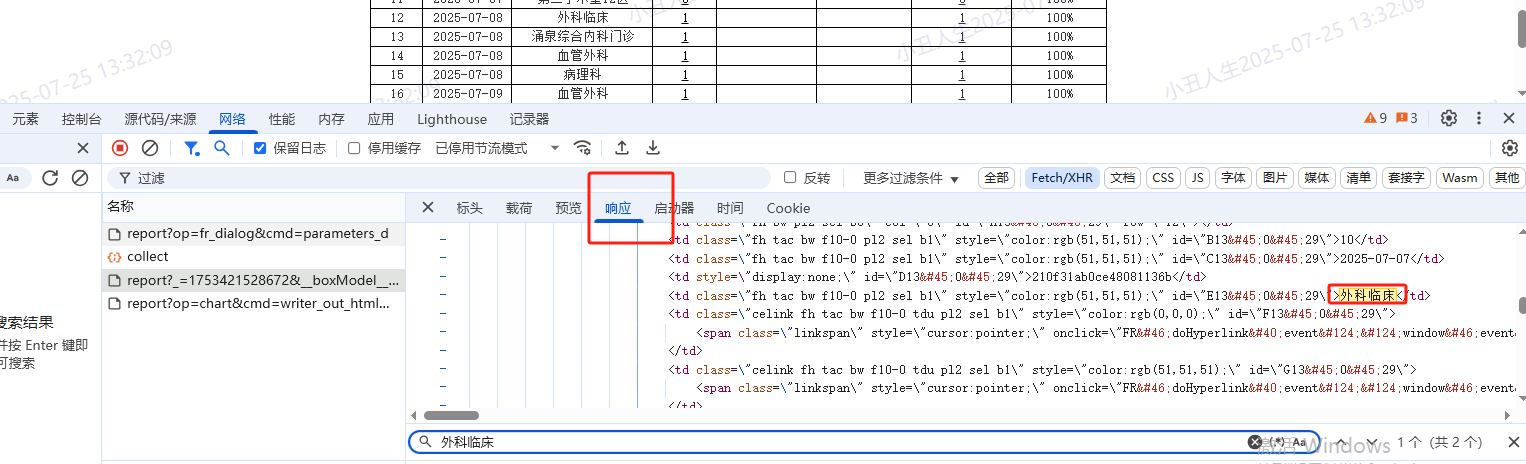Click the collect request braces icon
Image resolution: width=1526 pixels, height=464 pixels.
click(x=114, y=257)
